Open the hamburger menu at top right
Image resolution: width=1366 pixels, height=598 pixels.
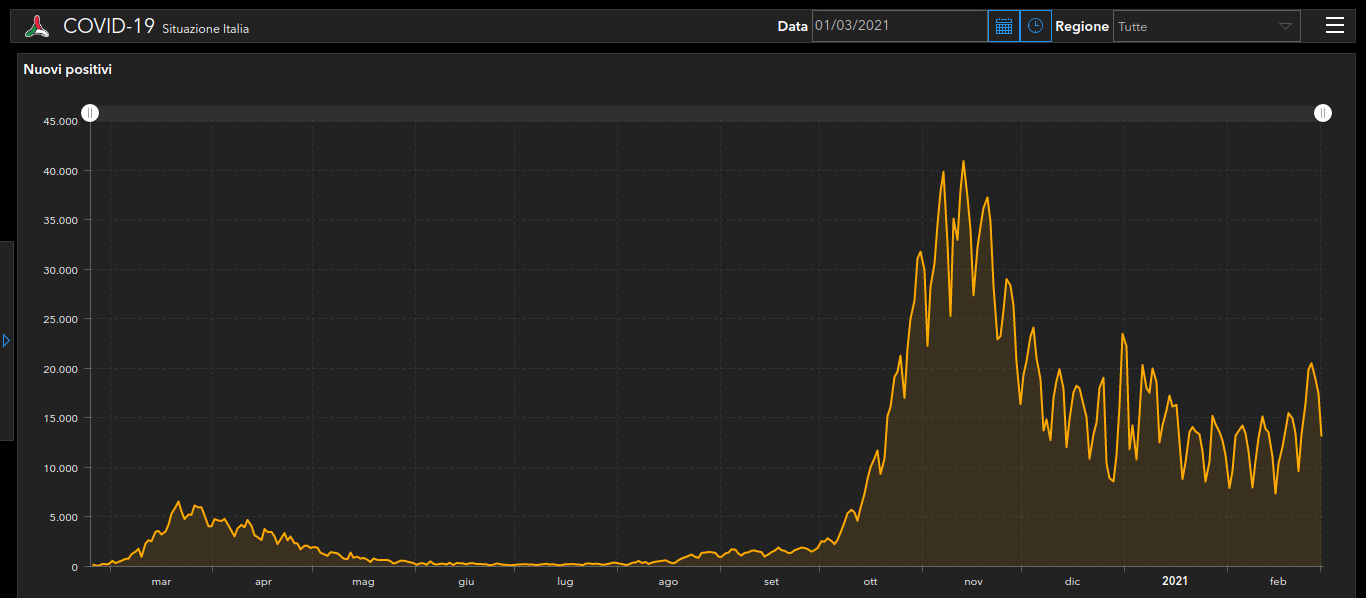click(1334, 26)
